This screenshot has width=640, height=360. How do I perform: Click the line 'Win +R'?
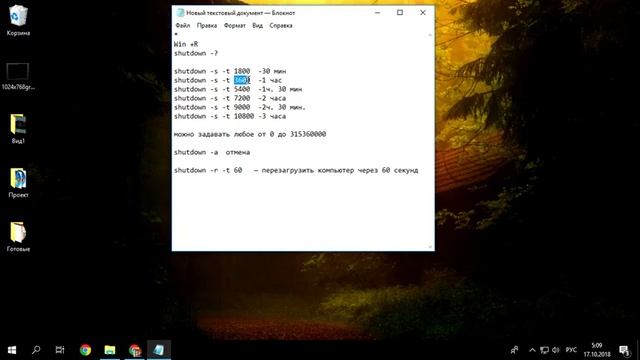[186, 44]
